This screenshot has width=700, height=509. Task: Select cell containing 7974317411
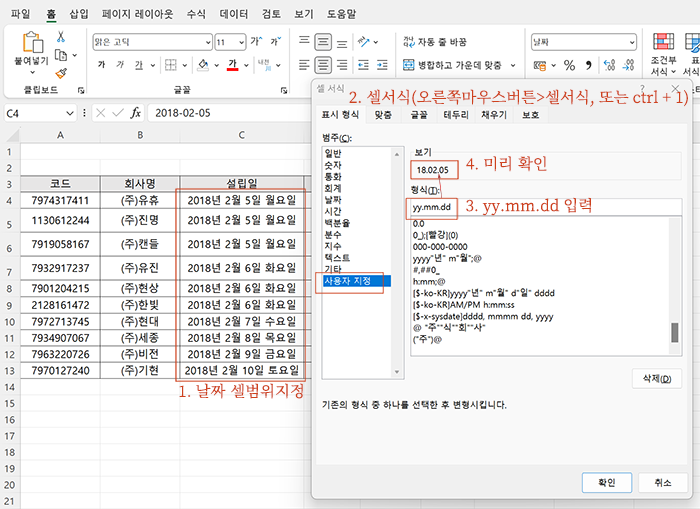point(60,200)
